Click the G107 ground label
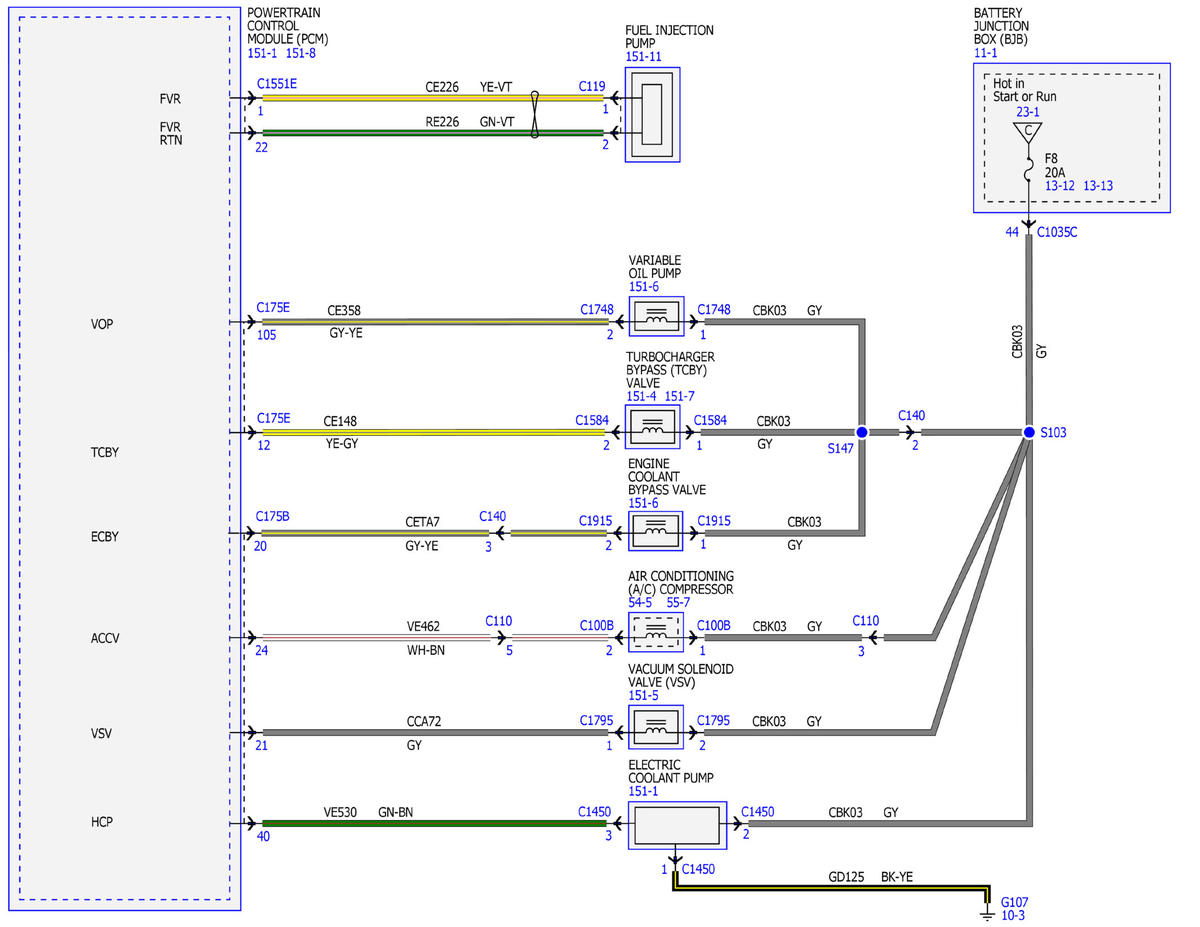1200x927 pixels. [x=1016, y=901]
